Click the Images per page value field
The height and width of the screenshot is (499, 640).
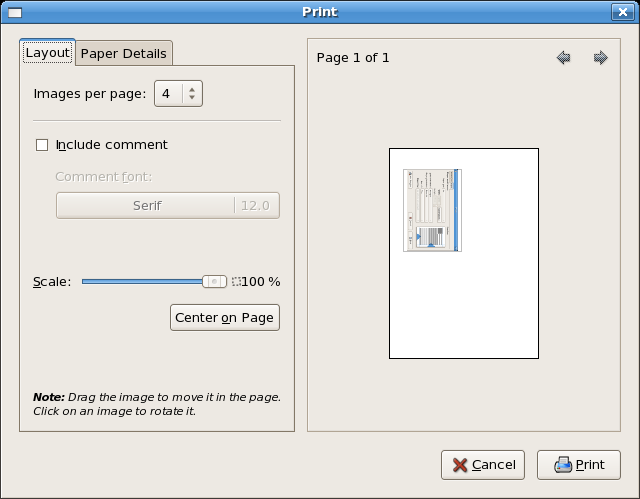167,94
